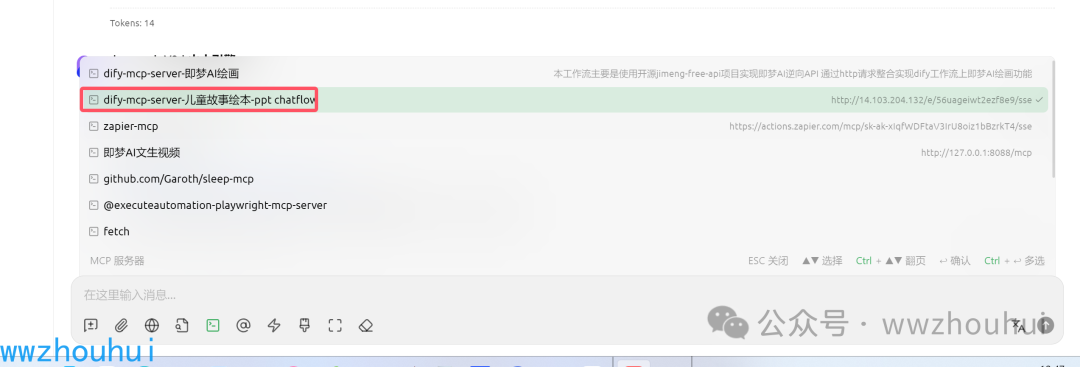Image resolution: width=1080 pixels, height=367 pixels.
Task: Click the translate icon in the input bar
Action: (x=1019, y=326)
